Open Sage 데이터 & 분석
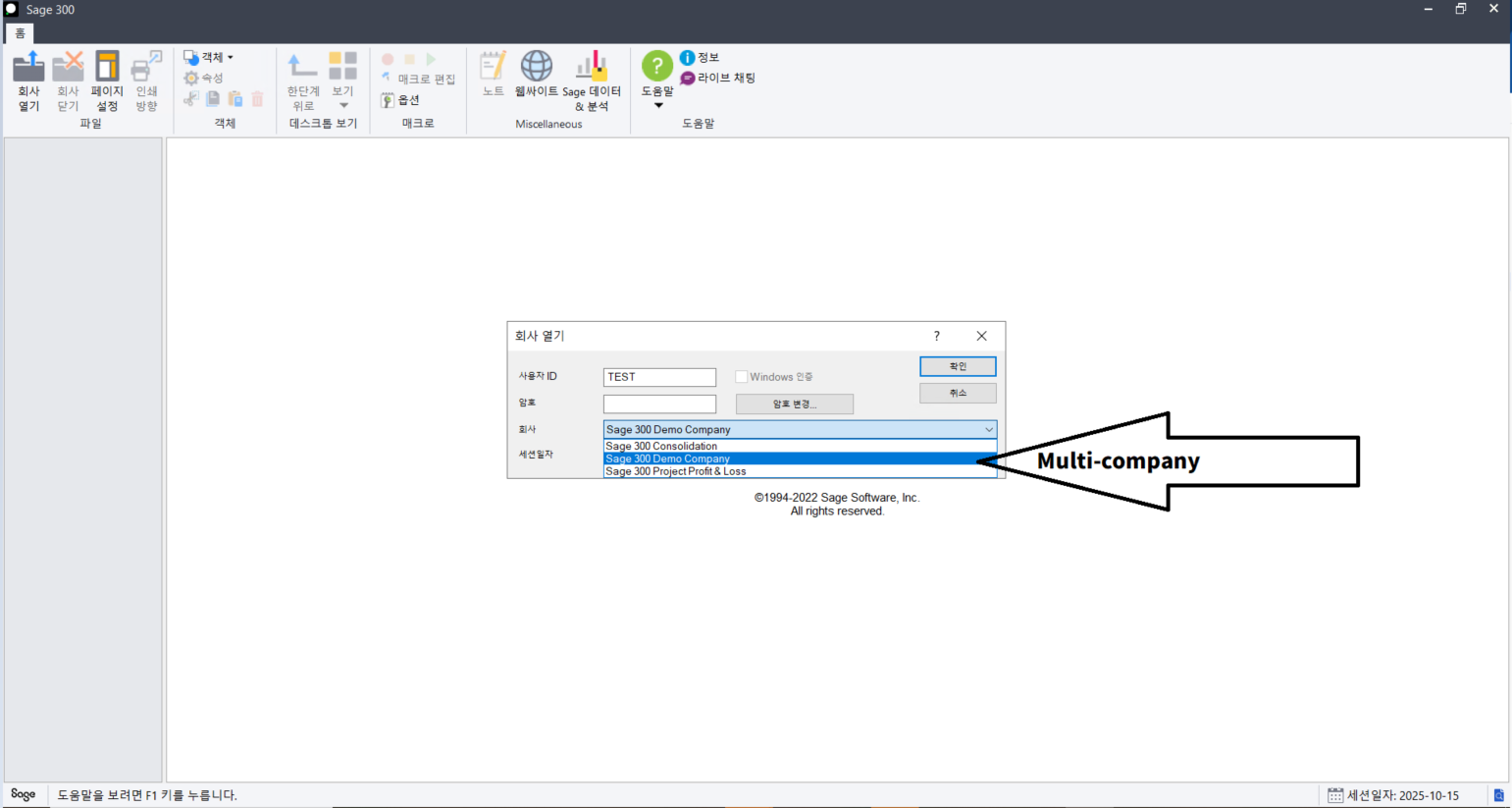Viewport: 1512px width, 808px height. 592,81
